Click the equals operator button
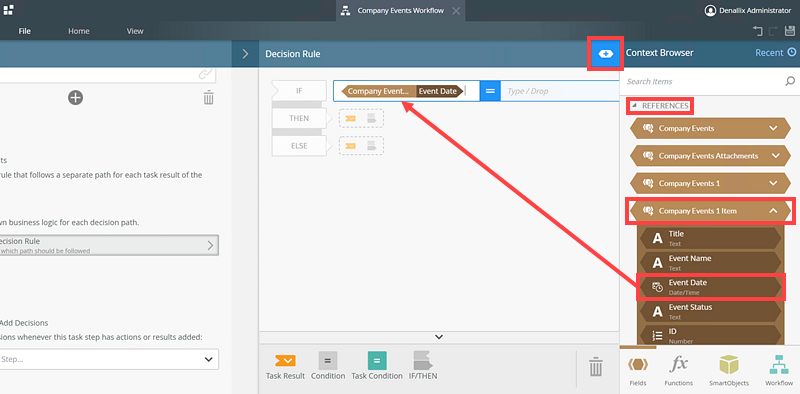 pos(490,91)
